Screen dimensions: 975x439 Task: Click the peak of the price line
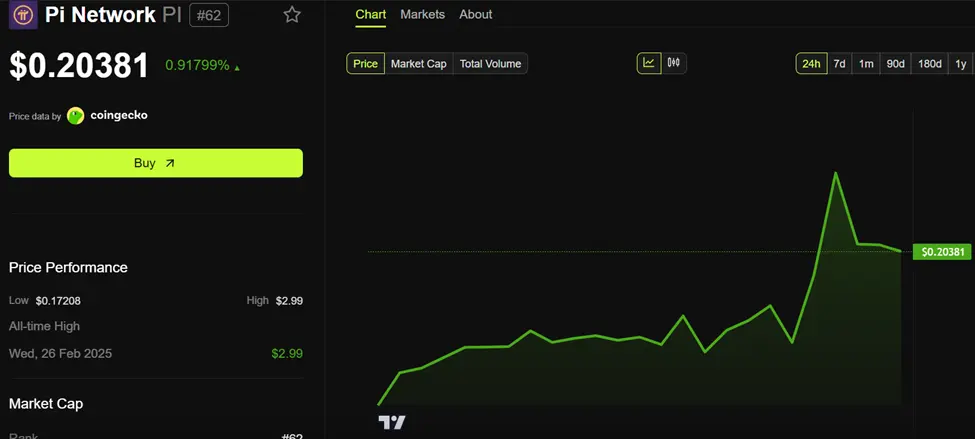tap(835, 173)
